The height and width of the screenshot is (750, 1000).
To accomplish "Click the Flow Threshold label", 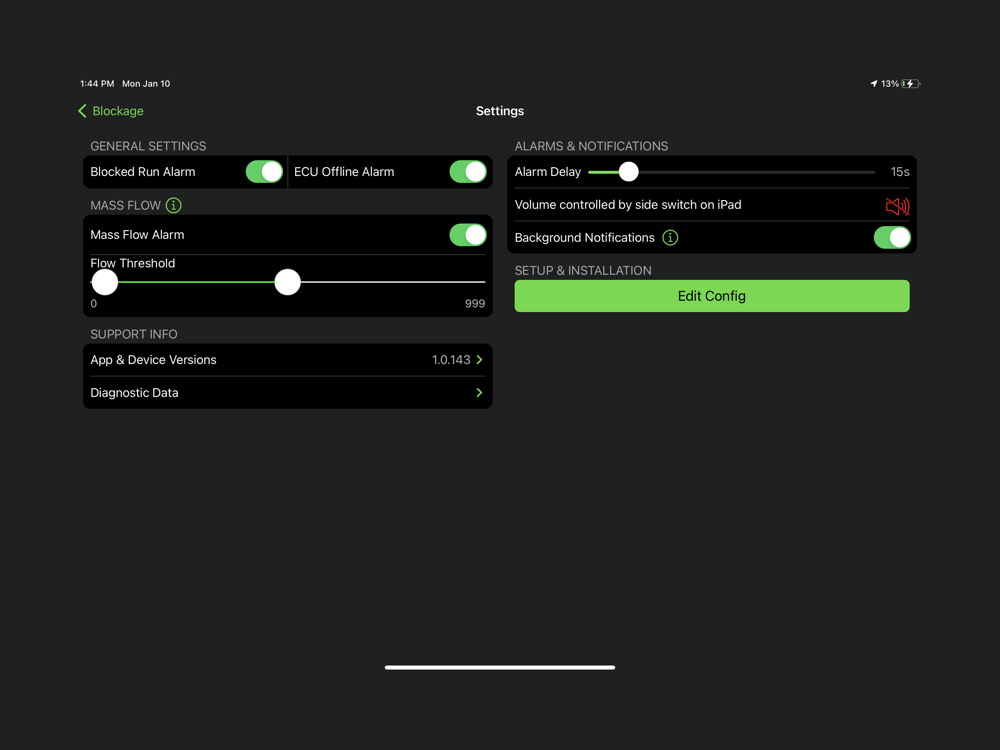I will [133, 263].
